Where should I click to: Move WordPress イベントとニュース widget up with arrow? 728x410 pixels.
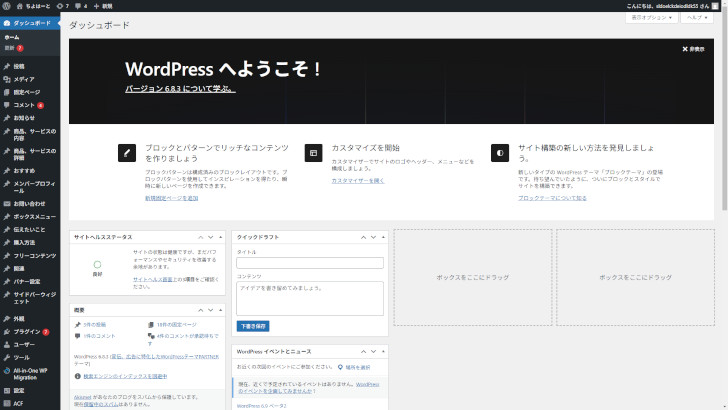pyautogui.click(x=364, y=351)
